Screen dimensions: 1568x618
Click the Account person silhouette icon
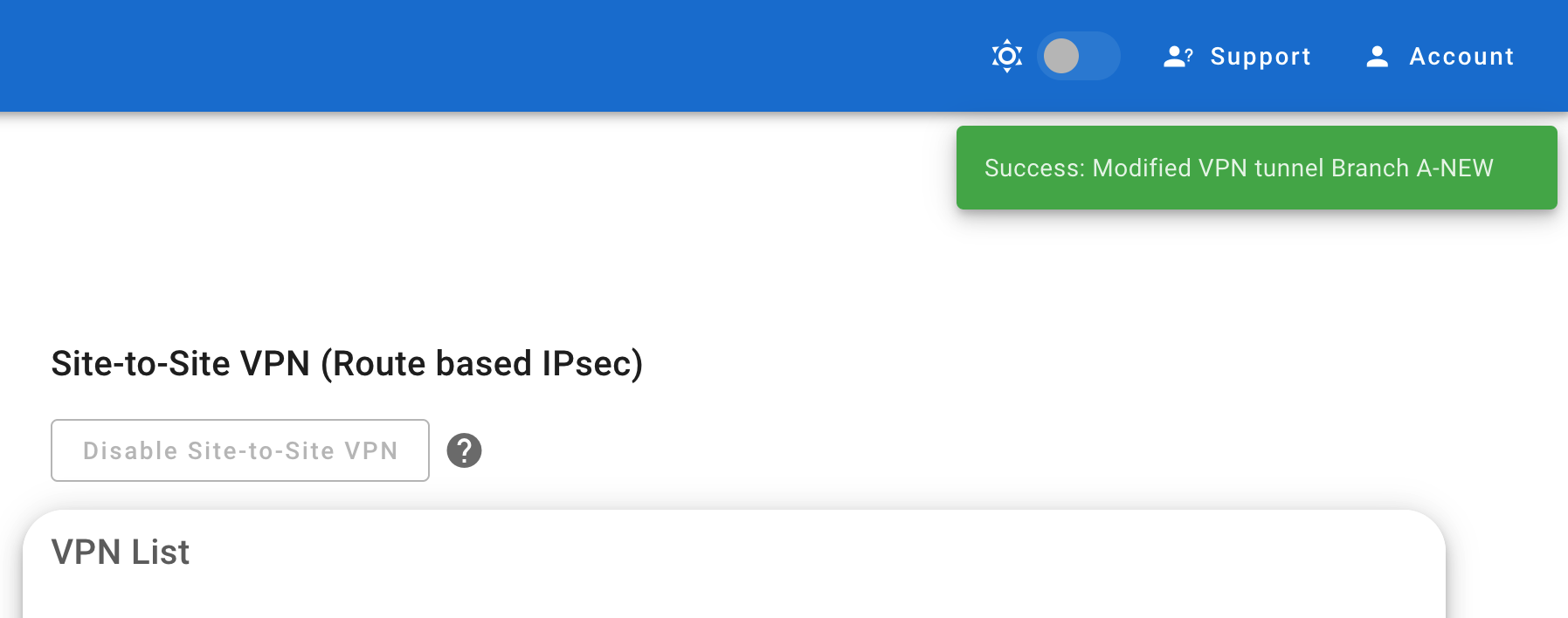pyautogui.click(x=1377, y=57)
